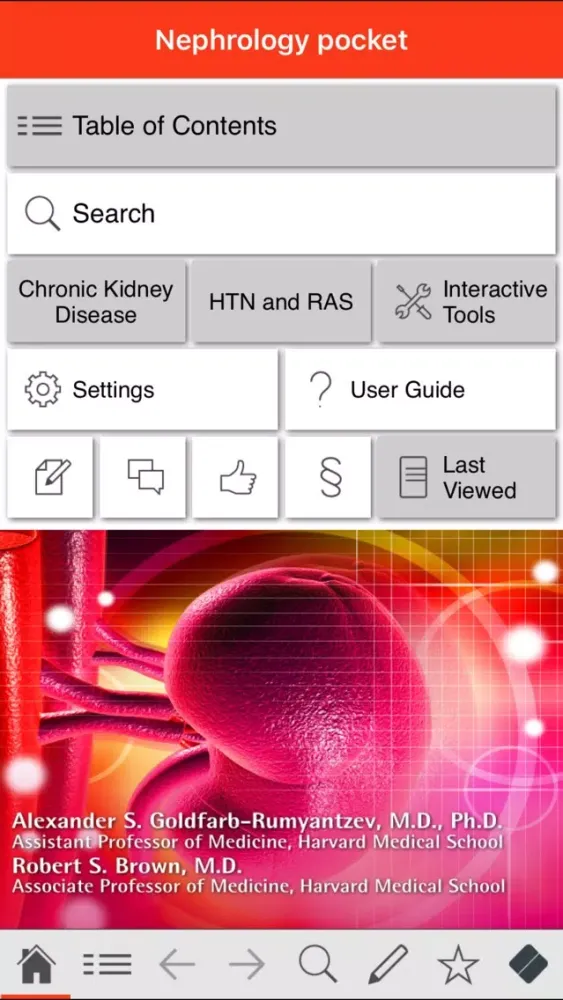
Task: Click the Nephrology pocket title
Action: tap(281, 41)
